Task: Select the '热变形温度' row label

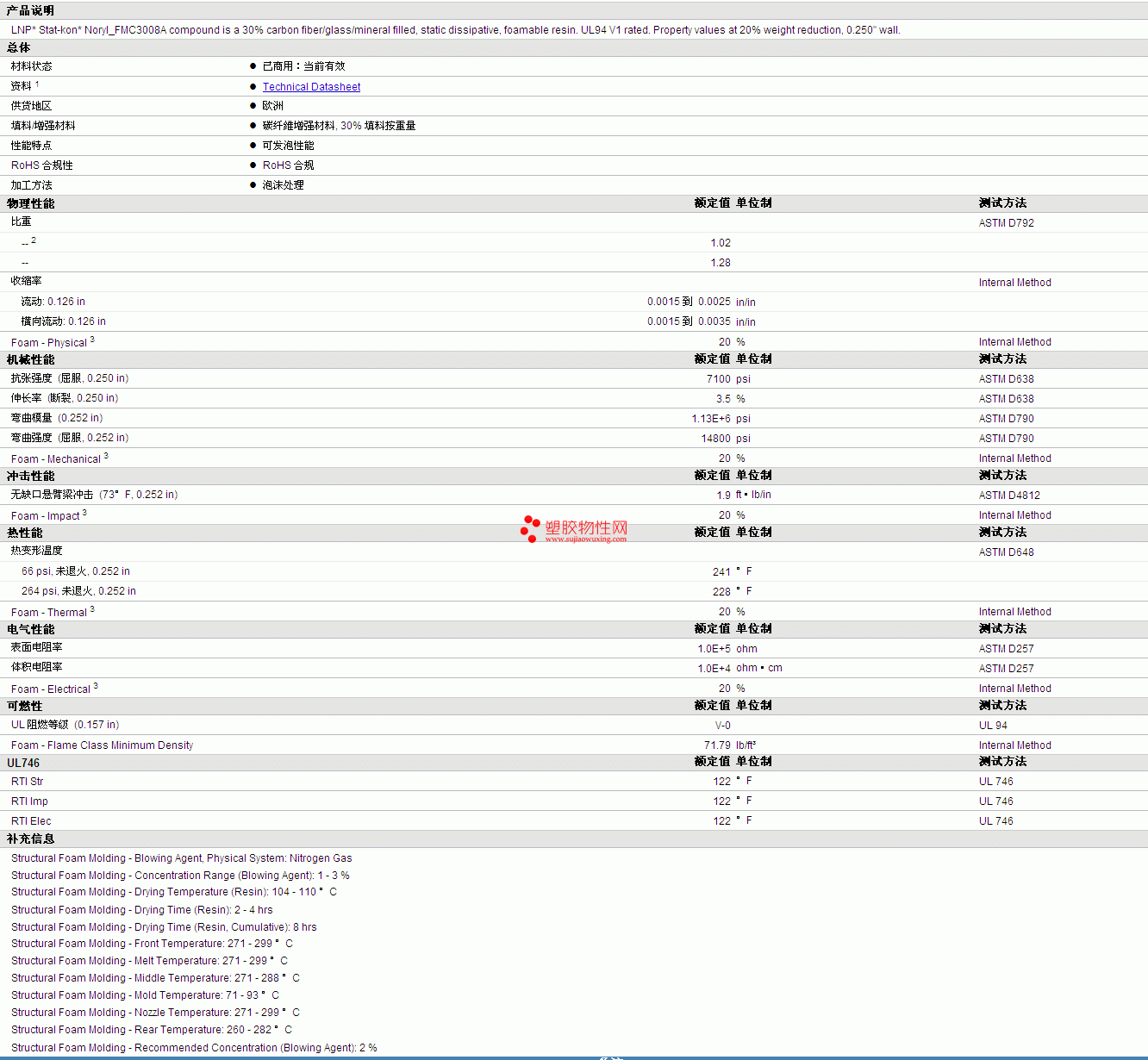Action: [x=37, y=551]
